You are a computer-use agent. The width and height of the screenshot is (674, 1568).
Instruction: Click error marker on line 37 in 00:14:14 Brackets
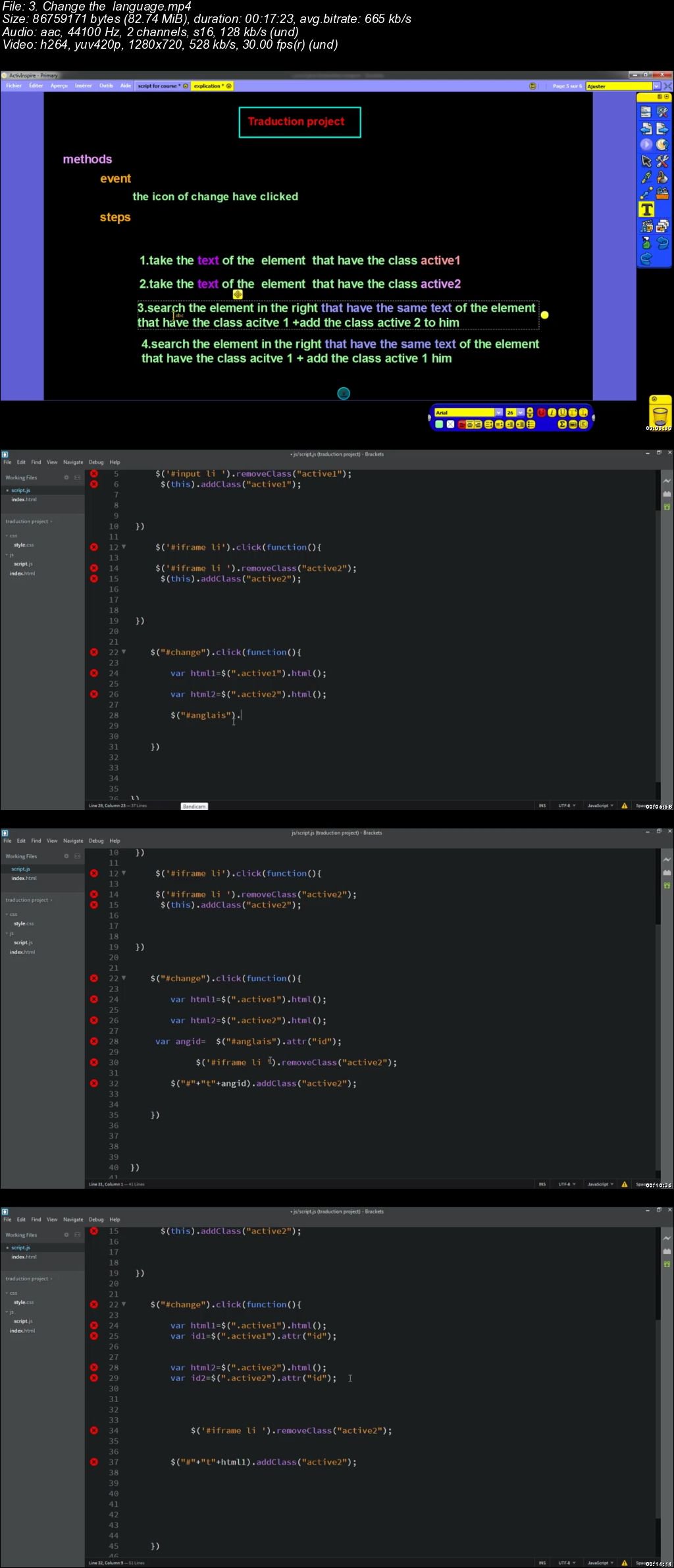[94, 1462]
